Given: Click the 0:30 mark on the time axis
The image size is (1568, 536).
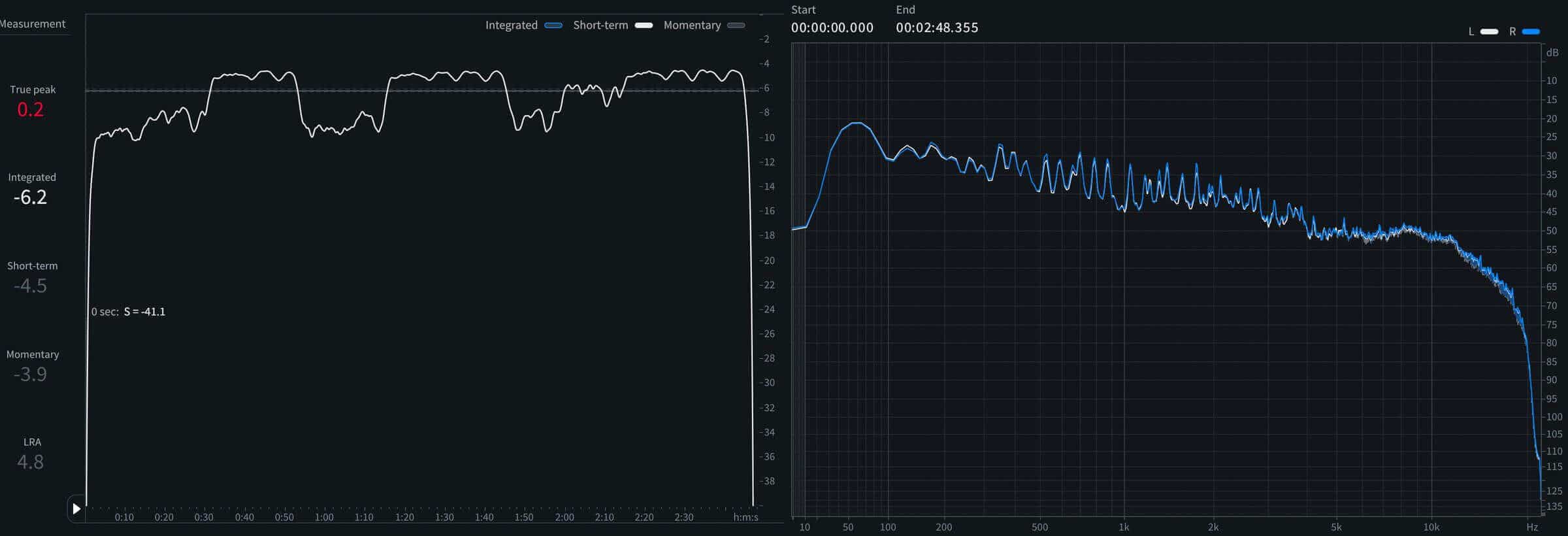Looking at the screenshot, I should [204, 517].
